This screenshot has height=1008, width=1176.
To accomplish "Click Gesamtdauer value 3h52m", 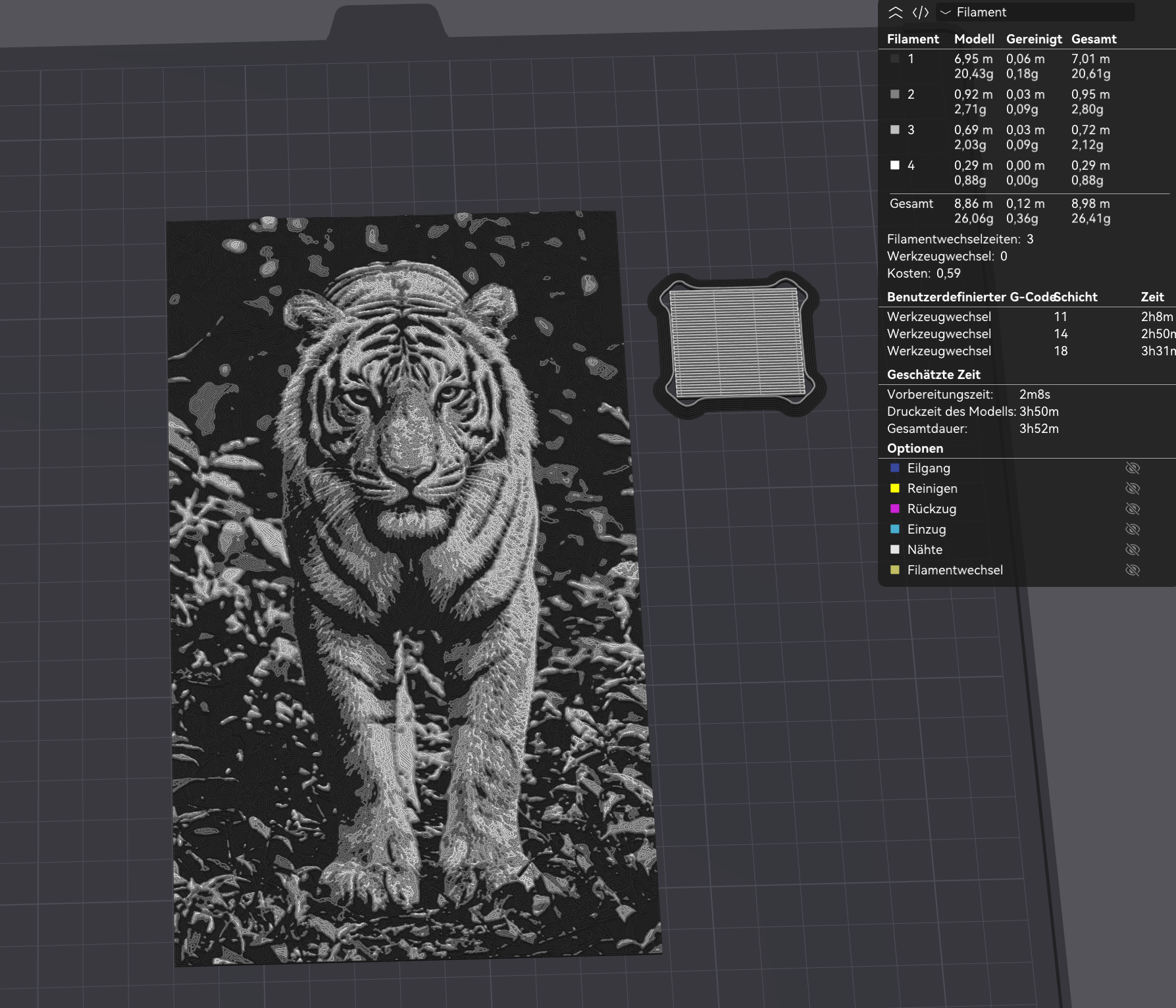I will click(1039, 429).
